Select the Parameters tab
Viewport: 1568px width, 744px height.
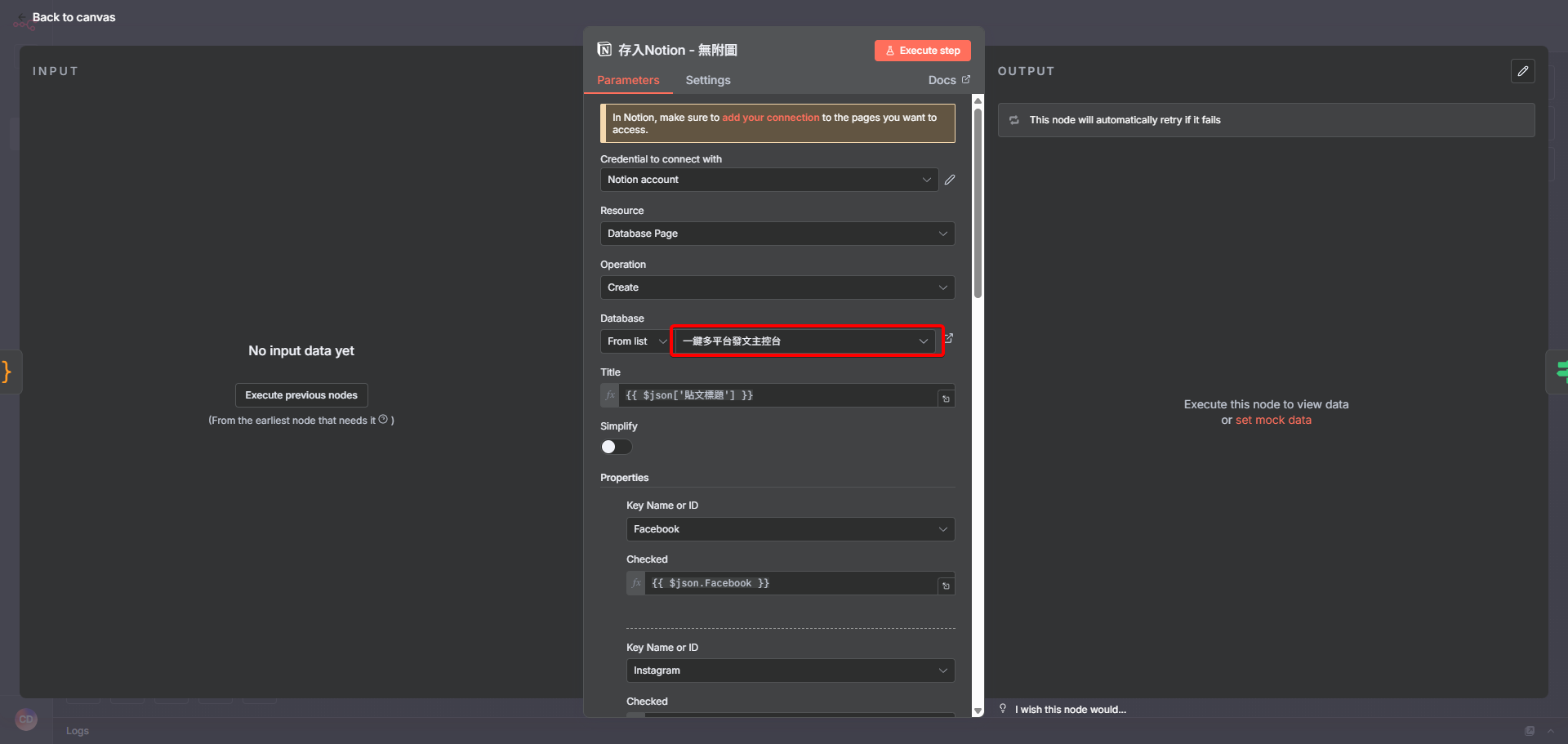click(628, 80)
